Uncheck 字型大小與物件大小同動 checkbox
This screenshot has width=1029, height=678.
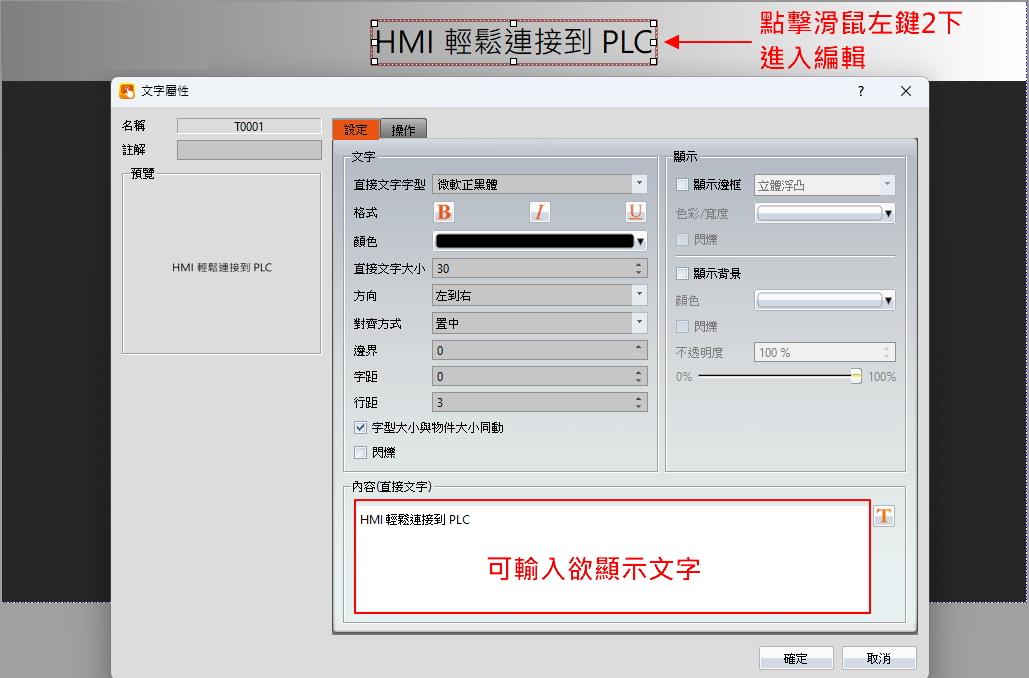pyautogui.click(x=361, y=427)
